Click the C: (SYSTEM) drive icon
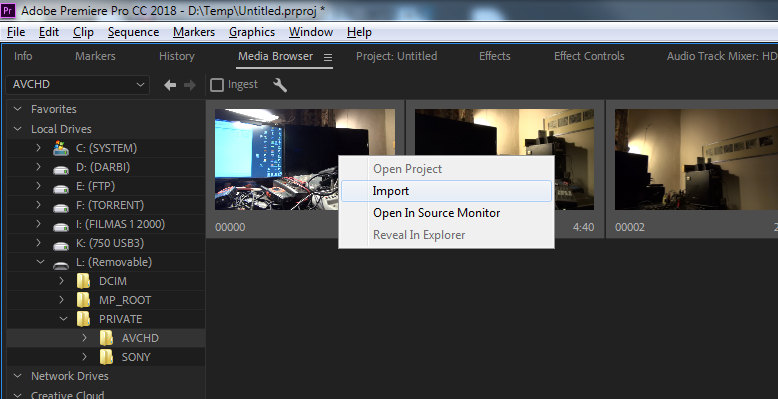 61,148
